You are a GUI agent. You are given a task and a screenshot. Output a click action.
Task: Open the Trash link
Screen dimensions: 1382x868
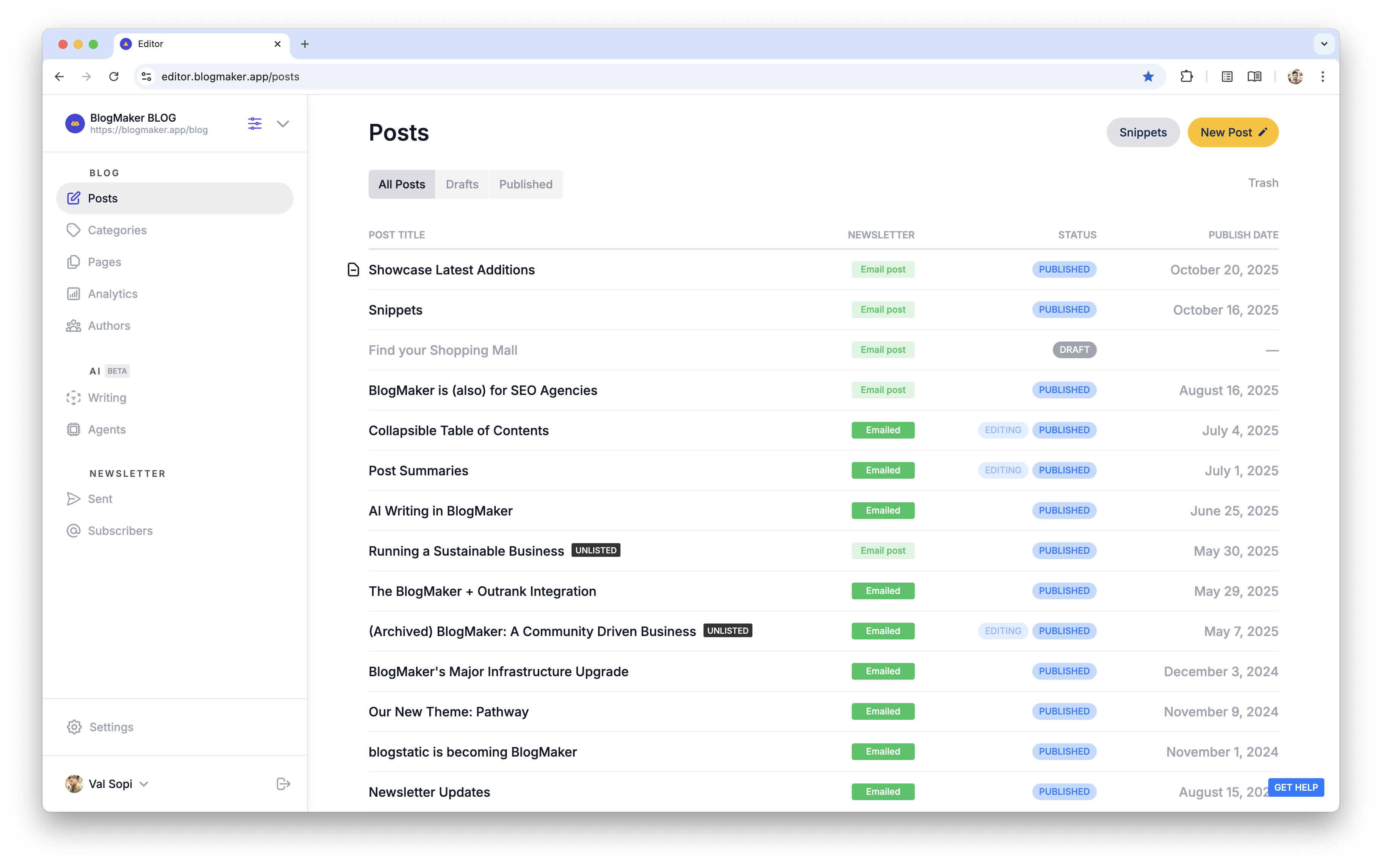[x=1263, y=183]
